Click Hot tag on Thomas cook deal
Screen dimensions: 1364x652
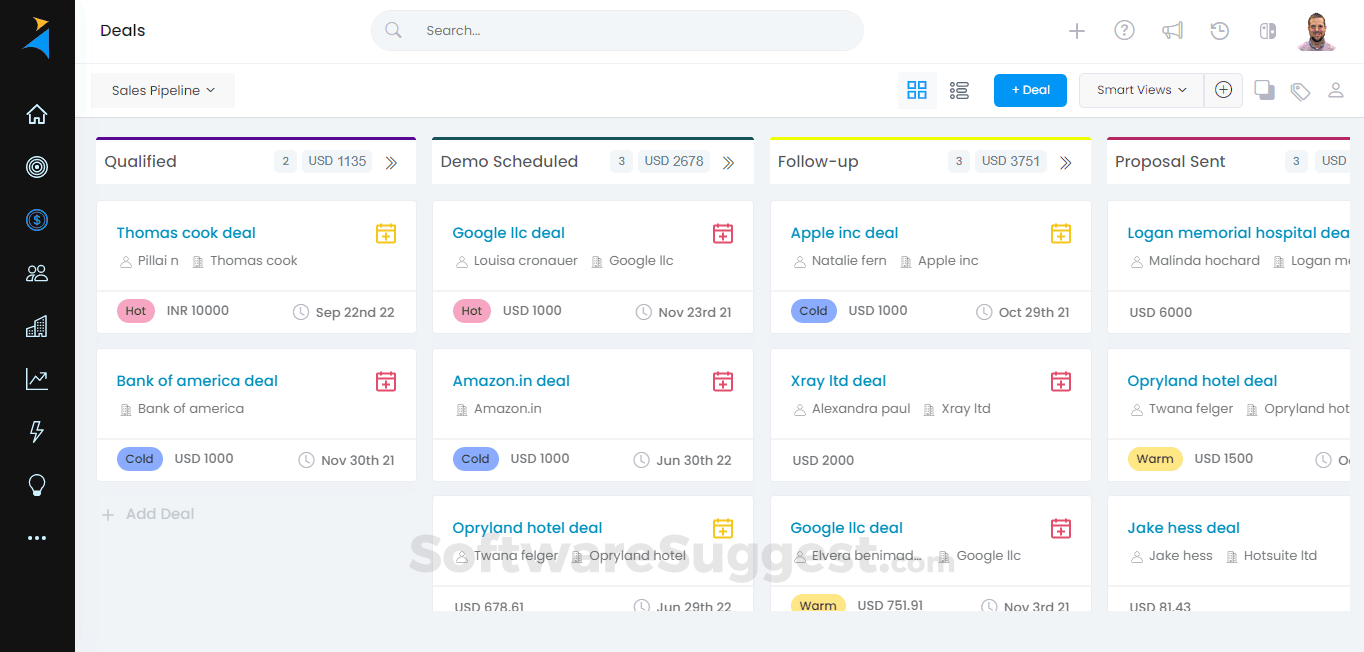point(136,311)
